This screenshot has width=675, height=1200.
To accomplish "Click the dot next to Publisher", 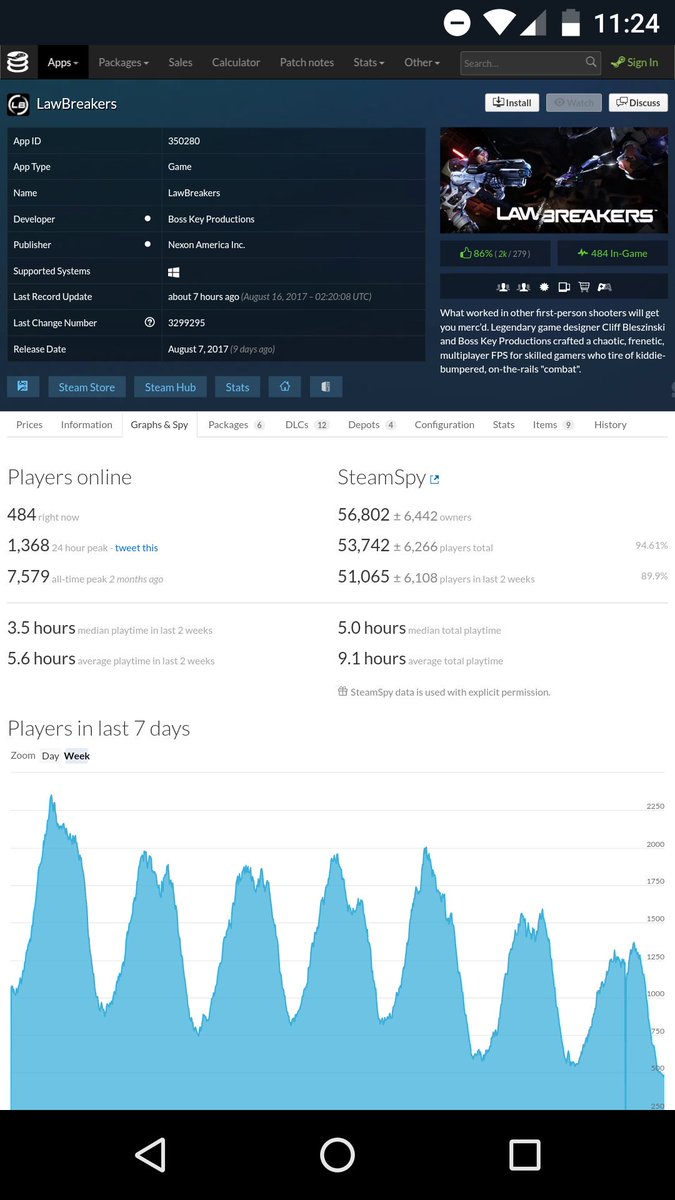I will pyautogui.click(x=148, y=244).
